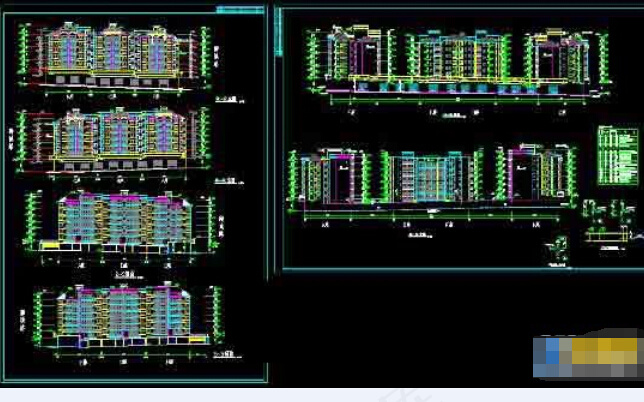Screen dimensions: 644x402
Task: Click the green schedule table on right sheet
Action: (617, 155)
